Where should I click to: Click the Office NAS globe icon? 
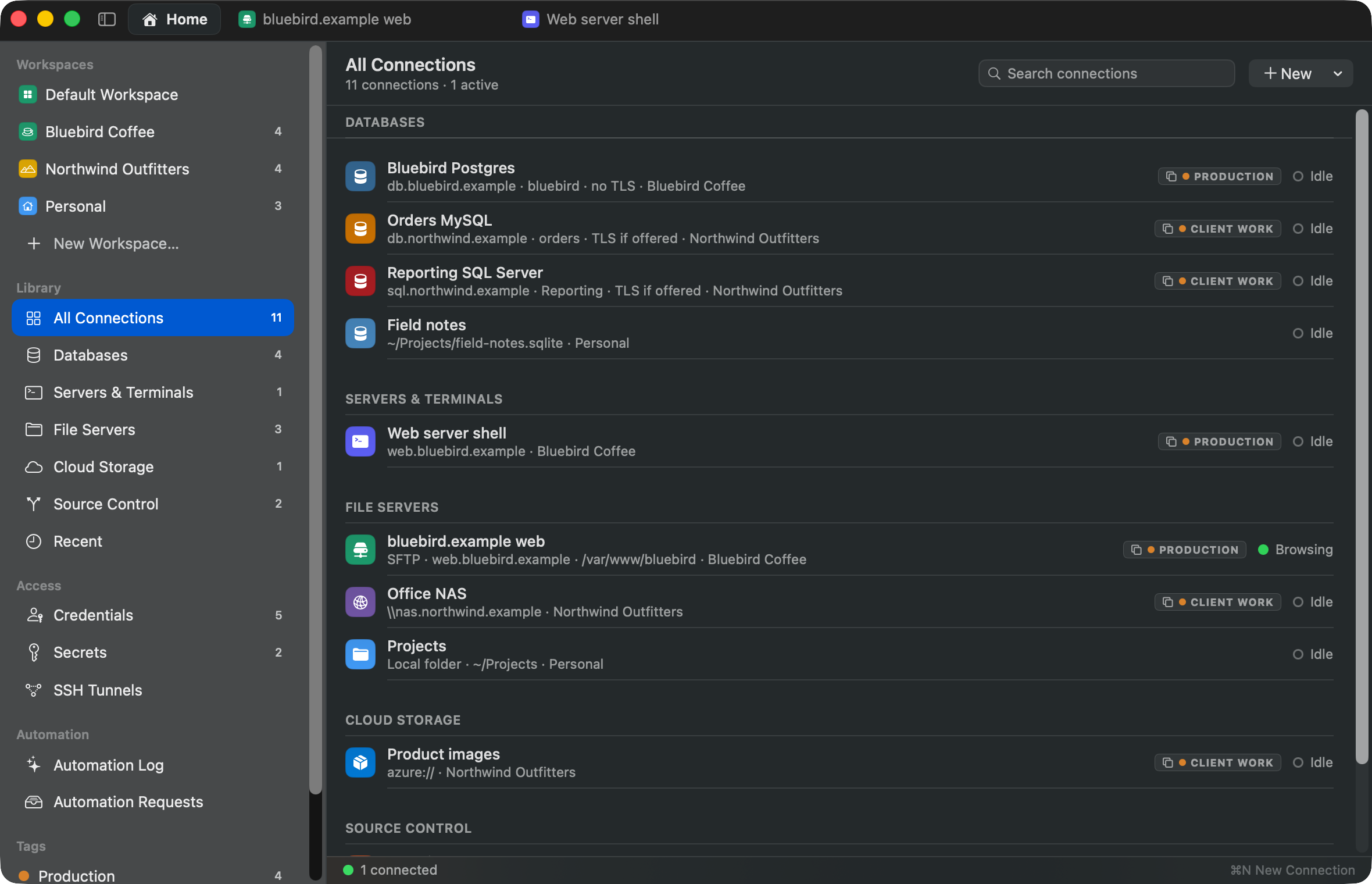(360, 602)
